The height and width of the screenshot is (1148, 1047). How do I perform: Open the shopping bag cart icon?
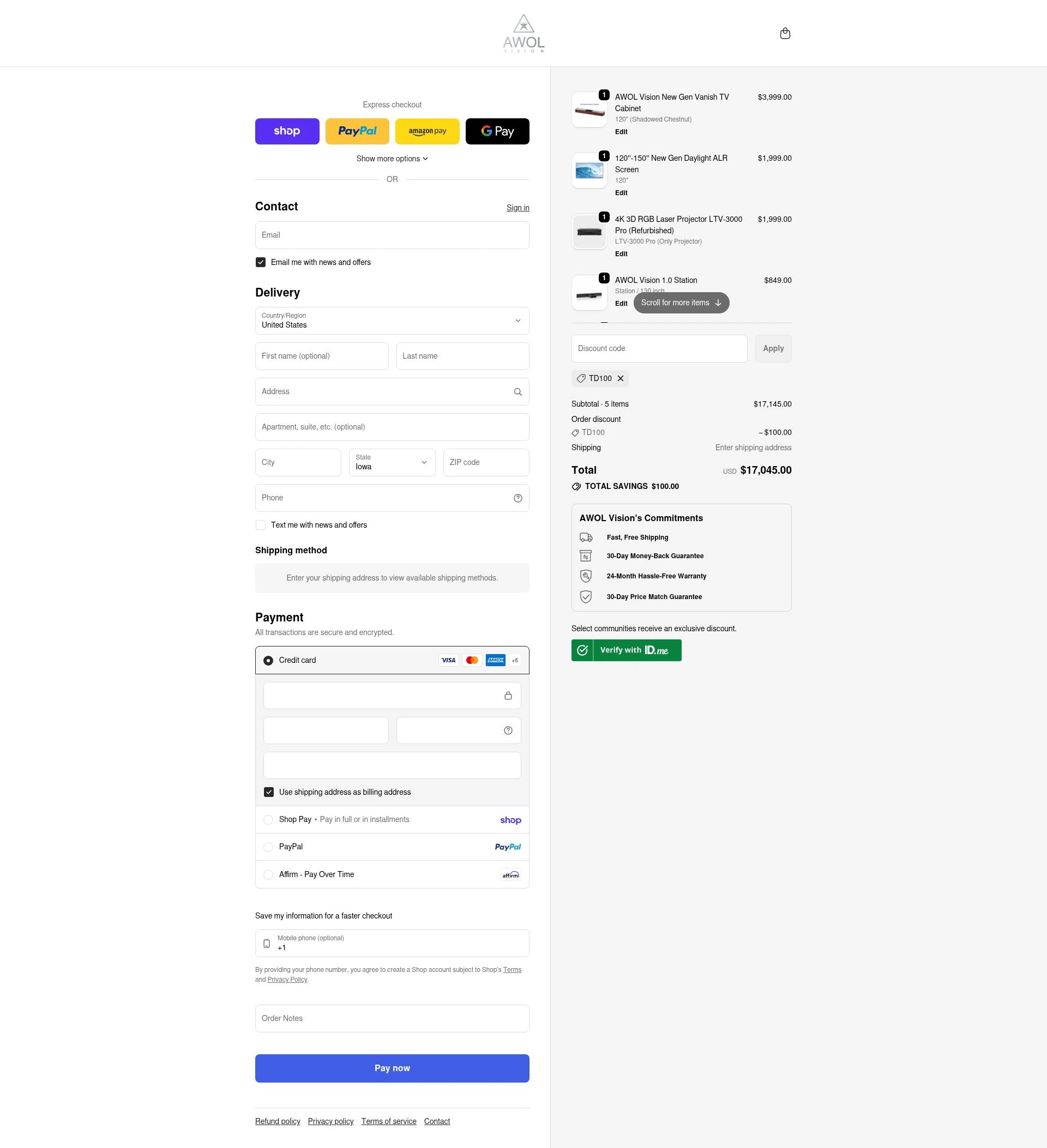(x=784, y=34)
